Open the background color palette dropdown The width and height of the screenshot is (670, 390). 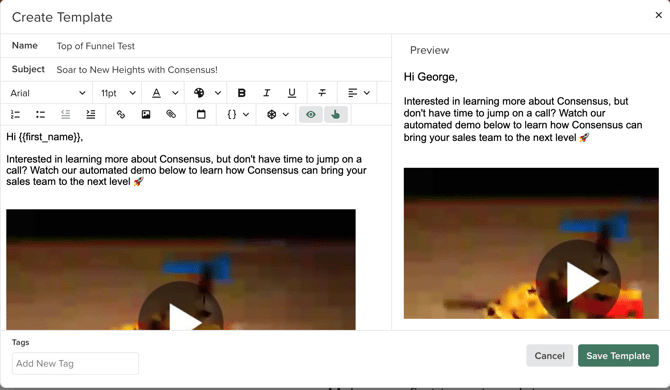point(208,93)
